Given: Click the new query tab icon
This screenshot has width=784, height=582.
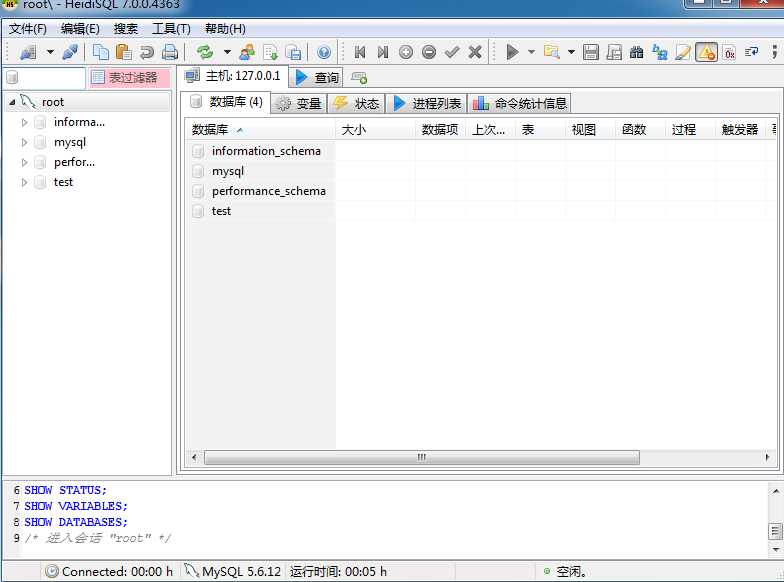Looking at the screenshot, I should (359, 78).
